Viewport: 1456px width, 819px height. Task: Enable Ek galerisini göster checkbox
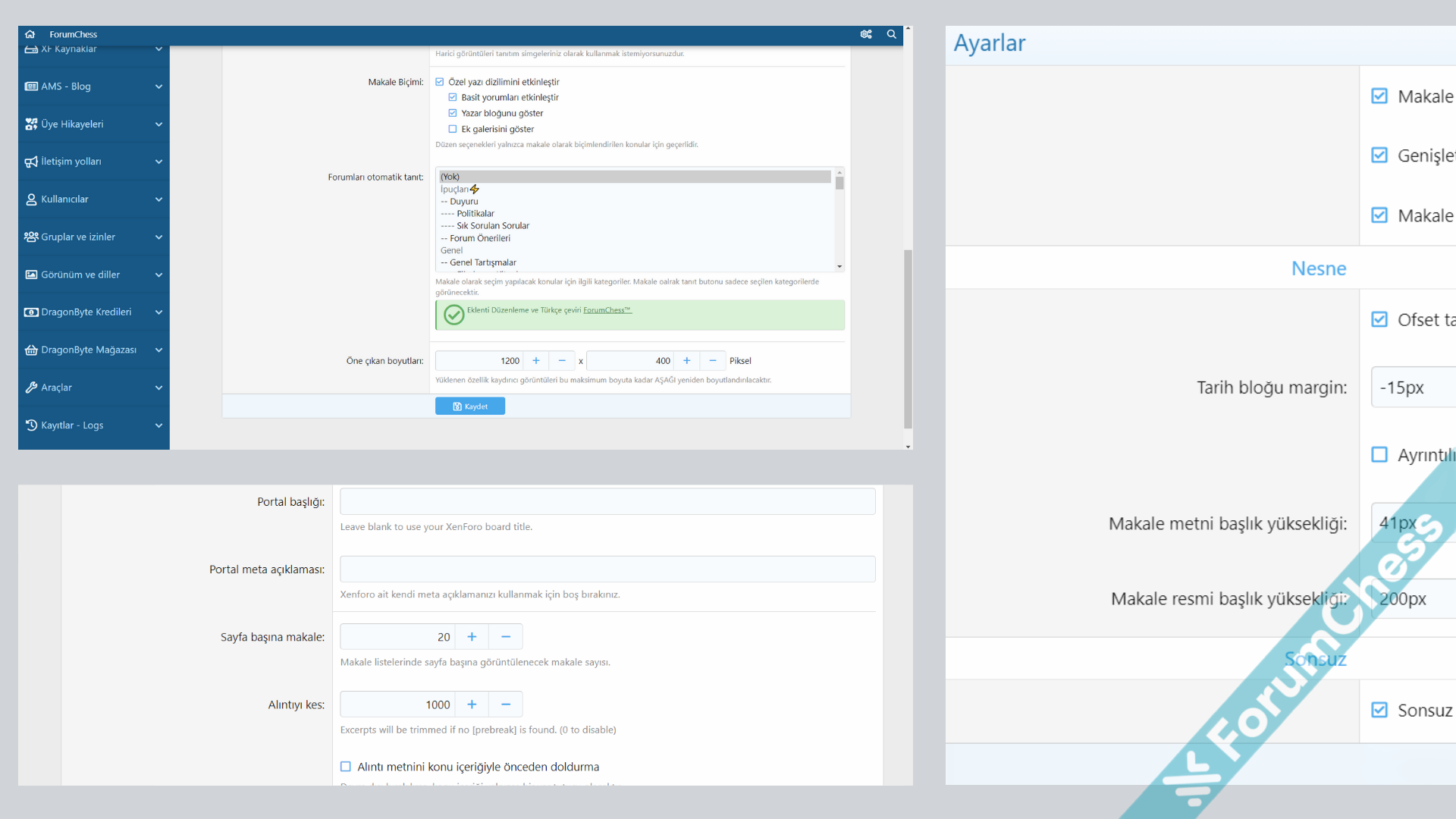(453, 129)
